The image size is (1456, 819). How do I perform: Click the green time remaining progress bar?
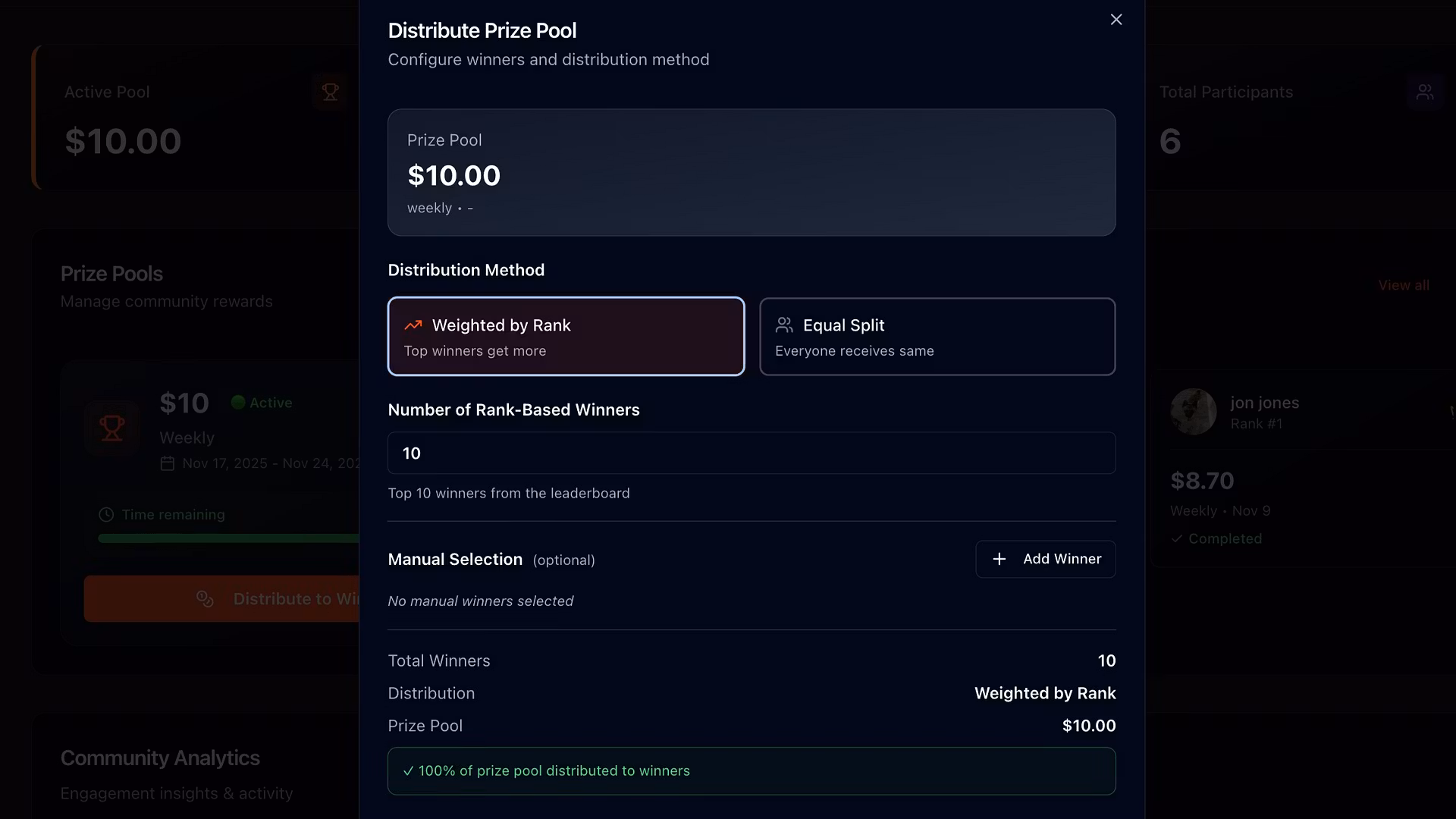pyautogui.click(x=227, y=538)
